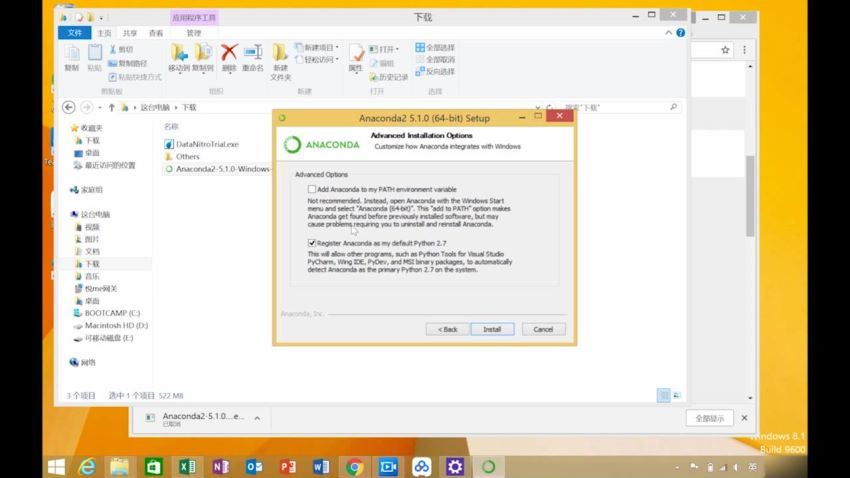Screen dimensions: 850x478
Task: Click the Copy path (复制路径) icon
Action: (x=112, y=63)
